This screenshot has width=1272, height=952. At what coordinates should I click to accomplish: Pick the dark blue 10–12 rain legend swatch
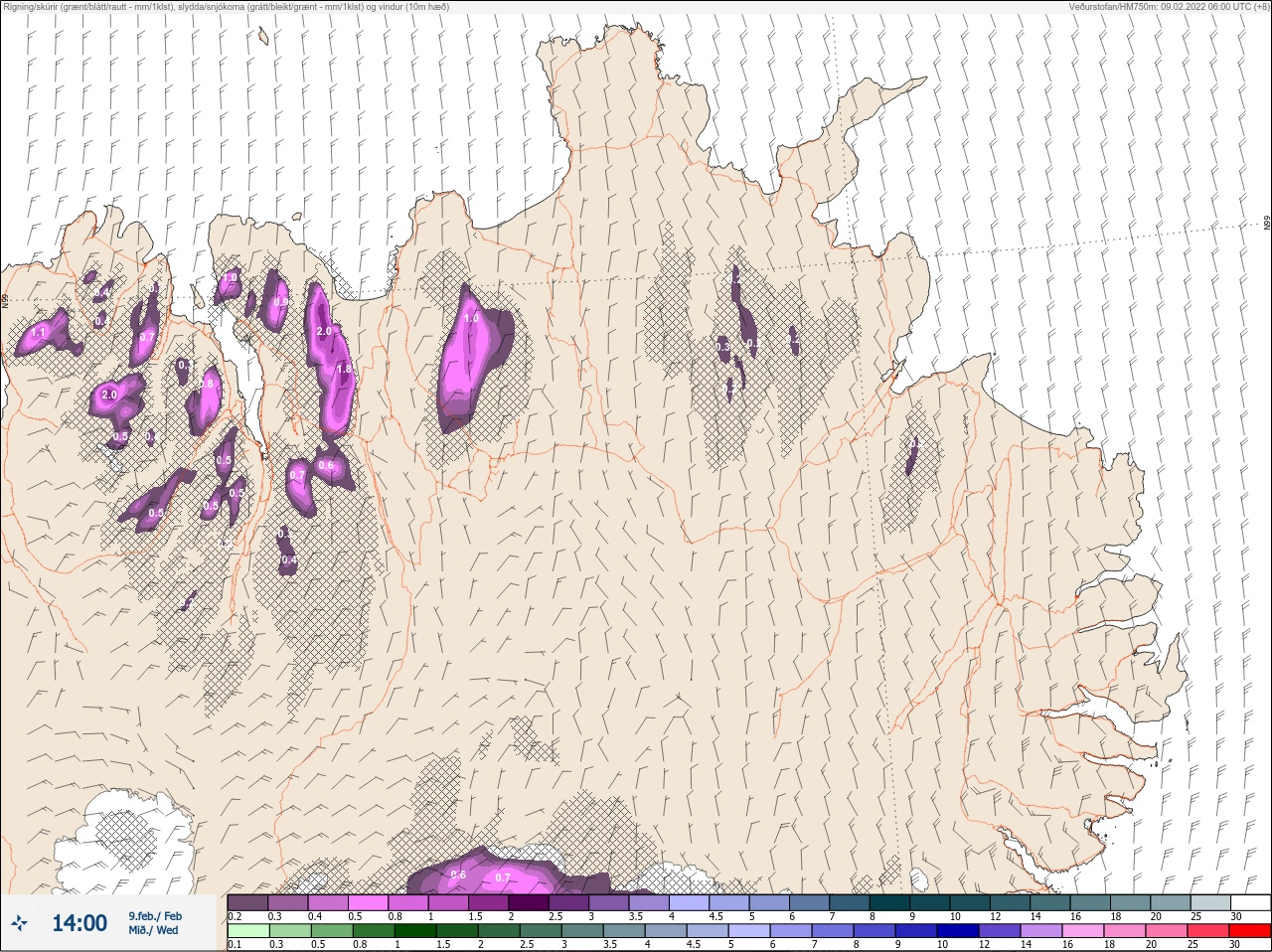click(x=958, y=931)
